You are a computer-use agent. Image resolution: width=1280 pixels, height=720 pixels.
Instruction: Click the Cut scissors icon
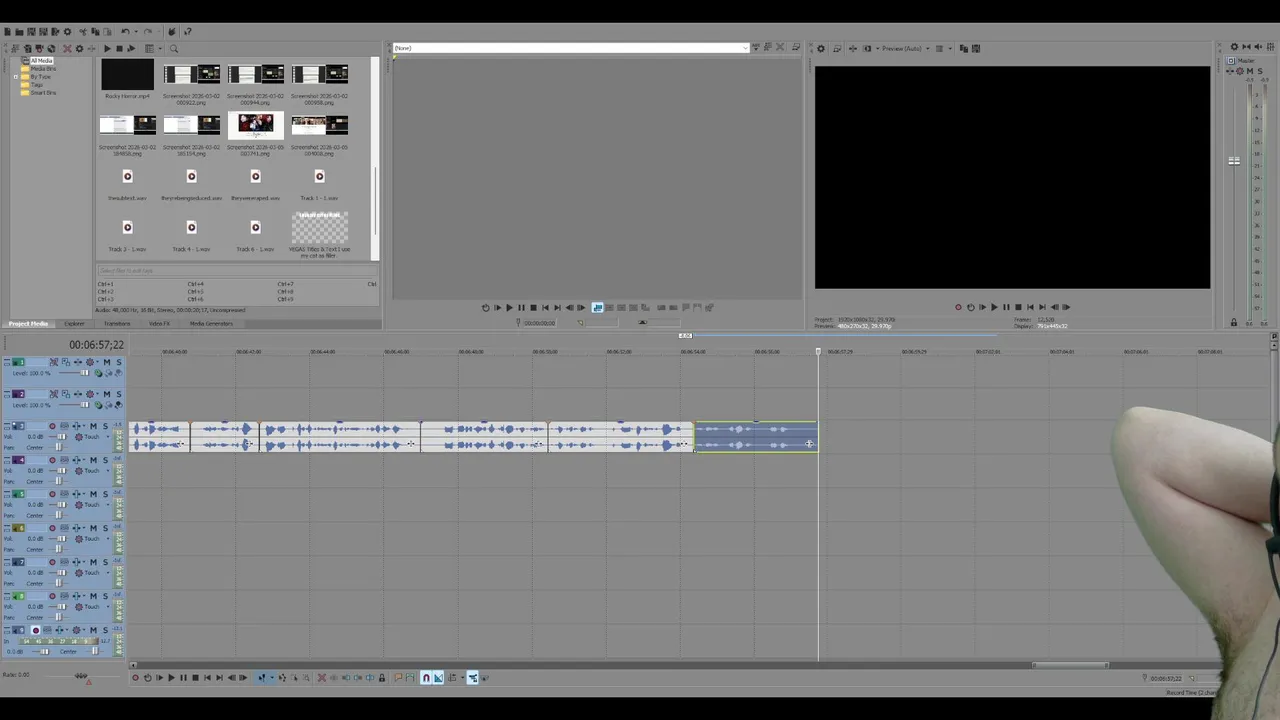(x=83, y=32)
